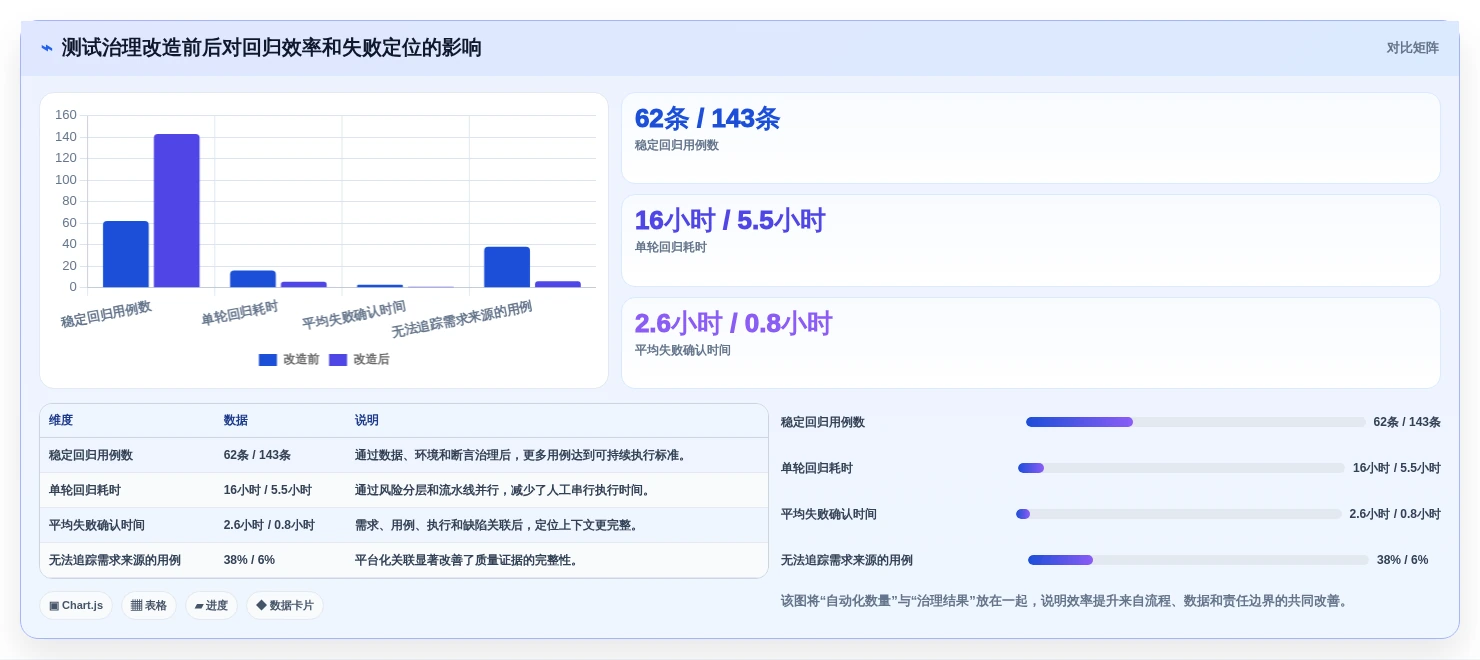The height and width of the screenshot is (660, 1480).
Task: Click the 改造后 purple legend color box
Action: [338, 360]
